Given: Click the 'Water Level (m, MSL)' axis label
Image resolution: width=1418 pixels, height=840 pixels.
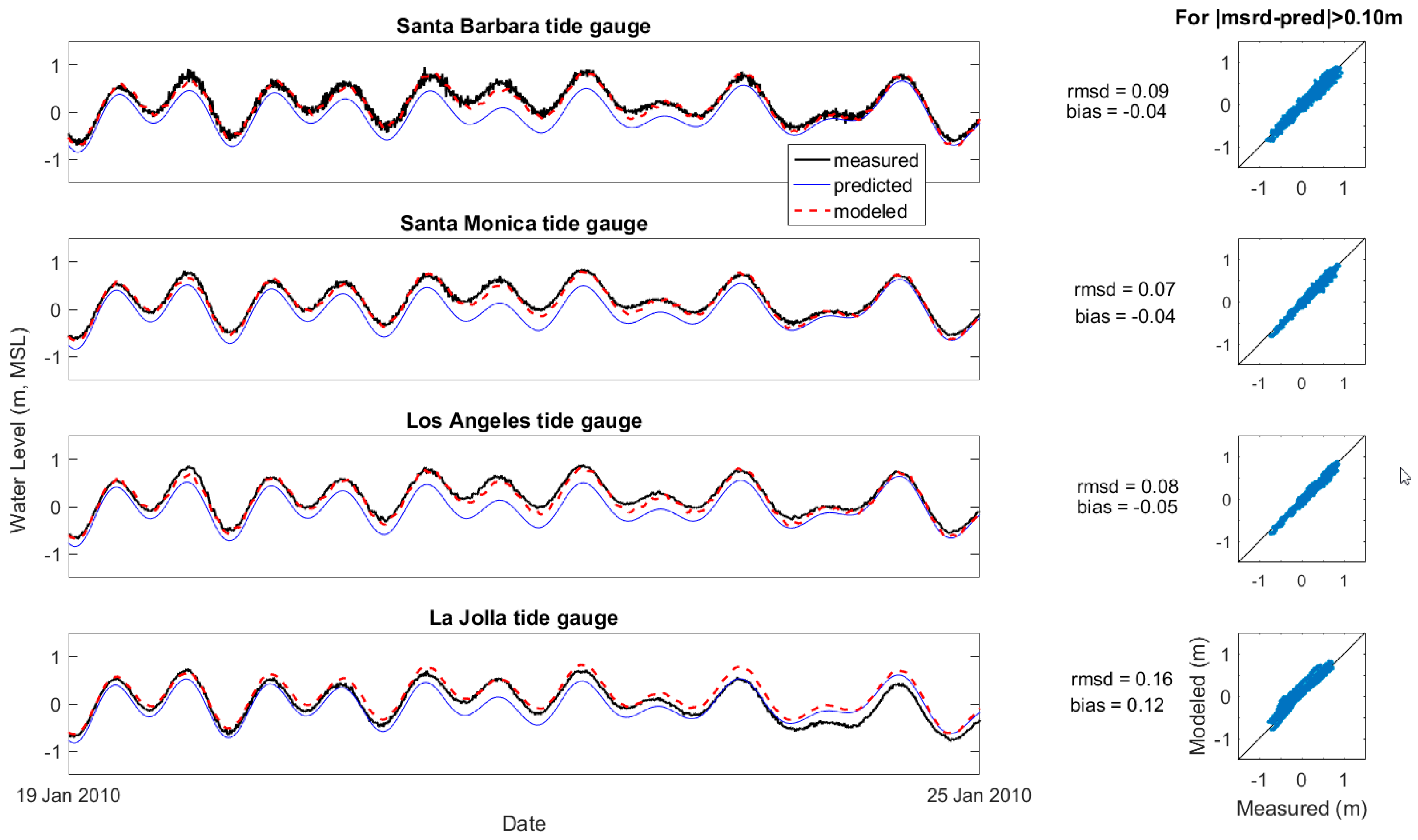Looking at the screenshot, I should tap(18, 430).
